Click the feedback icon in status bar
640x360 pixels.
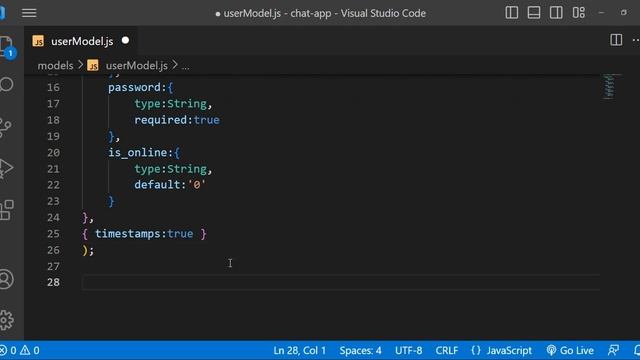click(613, 350)
